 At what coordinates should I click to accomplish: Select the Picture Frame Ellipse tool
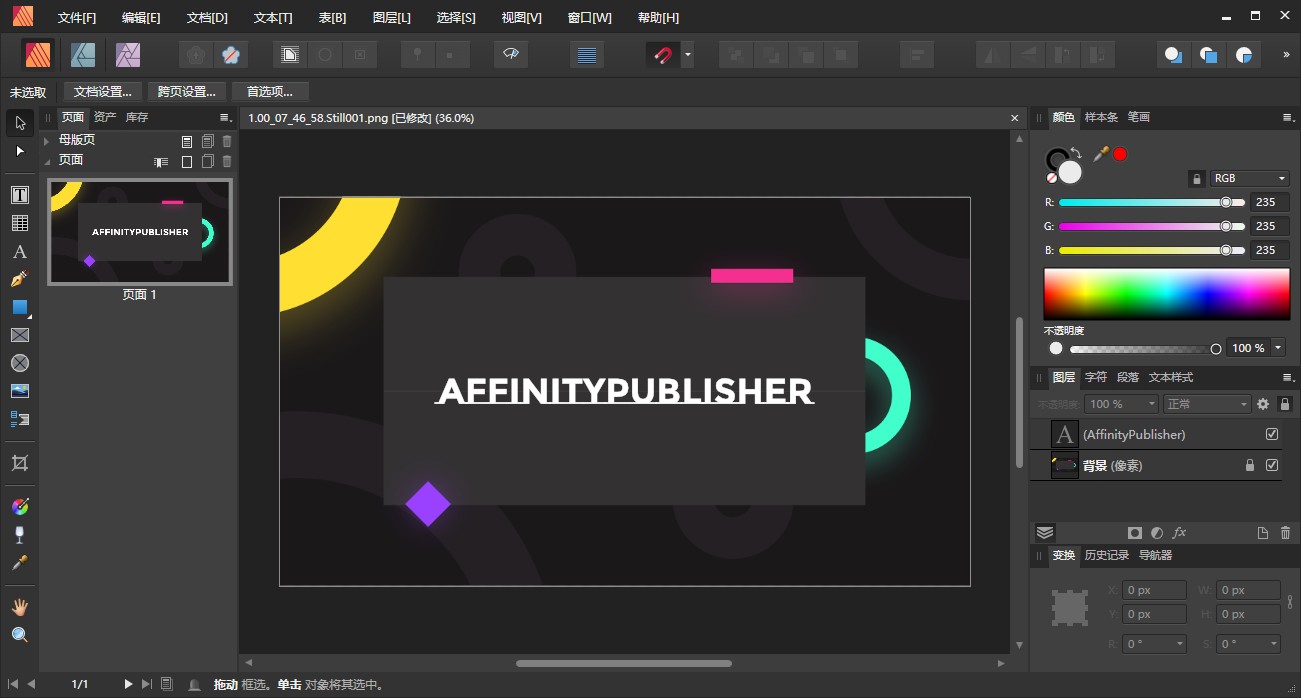(x=20, y=363)
